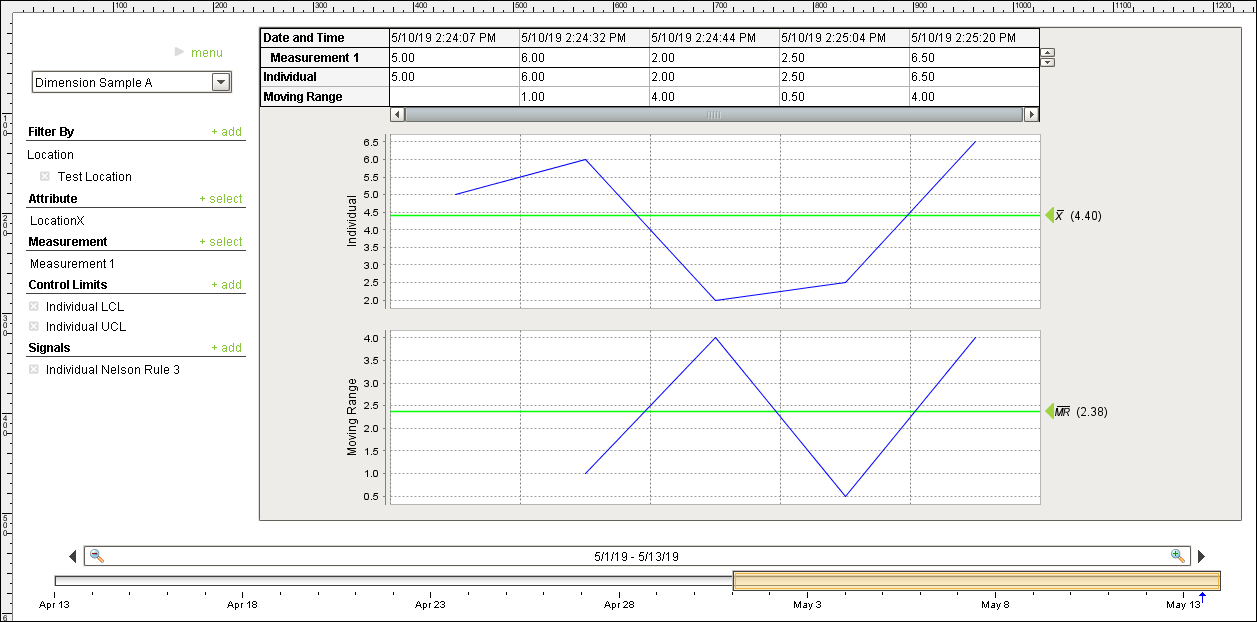Go to next date range arrow
This screenshot has width=1257, height=622.
pyautogui.click(x=1202, y=557)
